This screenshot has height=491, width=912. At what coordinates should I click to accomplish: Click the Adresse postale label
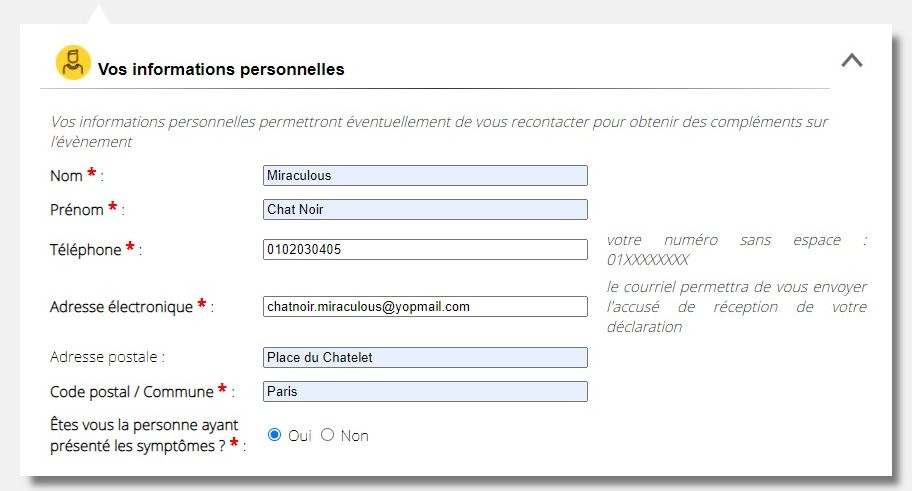107,357
